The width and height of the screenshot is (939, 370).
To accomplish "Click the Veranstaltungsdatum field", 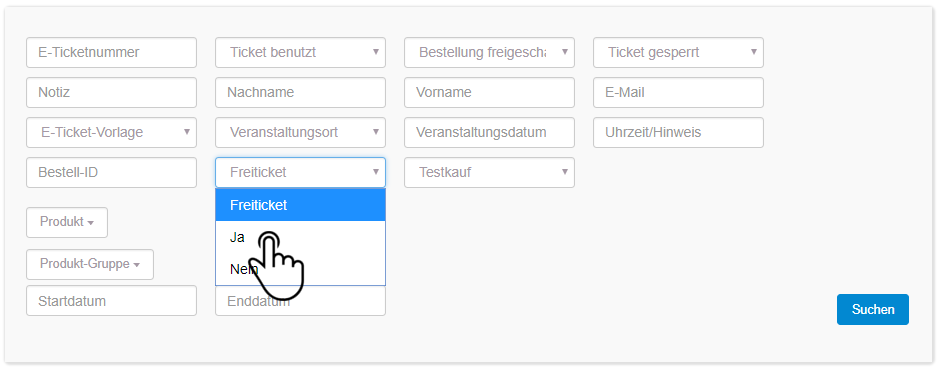I will pos(489,132).
